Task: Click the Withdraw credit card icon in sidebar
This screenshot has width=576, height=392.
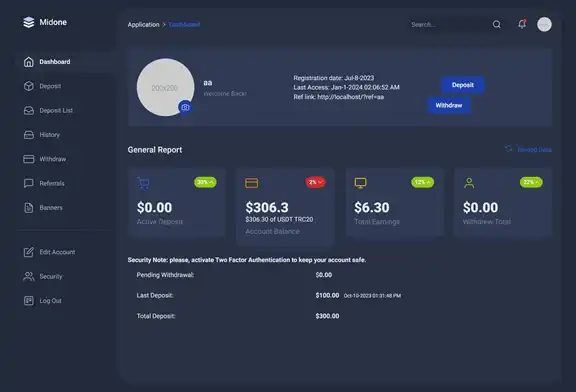Action: click(x=29, y=159)
